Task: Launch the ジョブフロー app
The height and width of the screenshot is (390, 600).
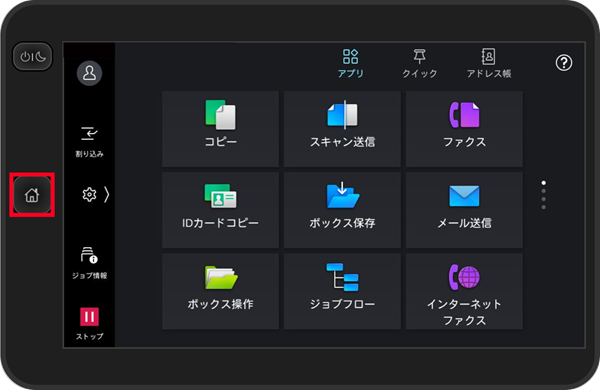Action: [342, 291]
